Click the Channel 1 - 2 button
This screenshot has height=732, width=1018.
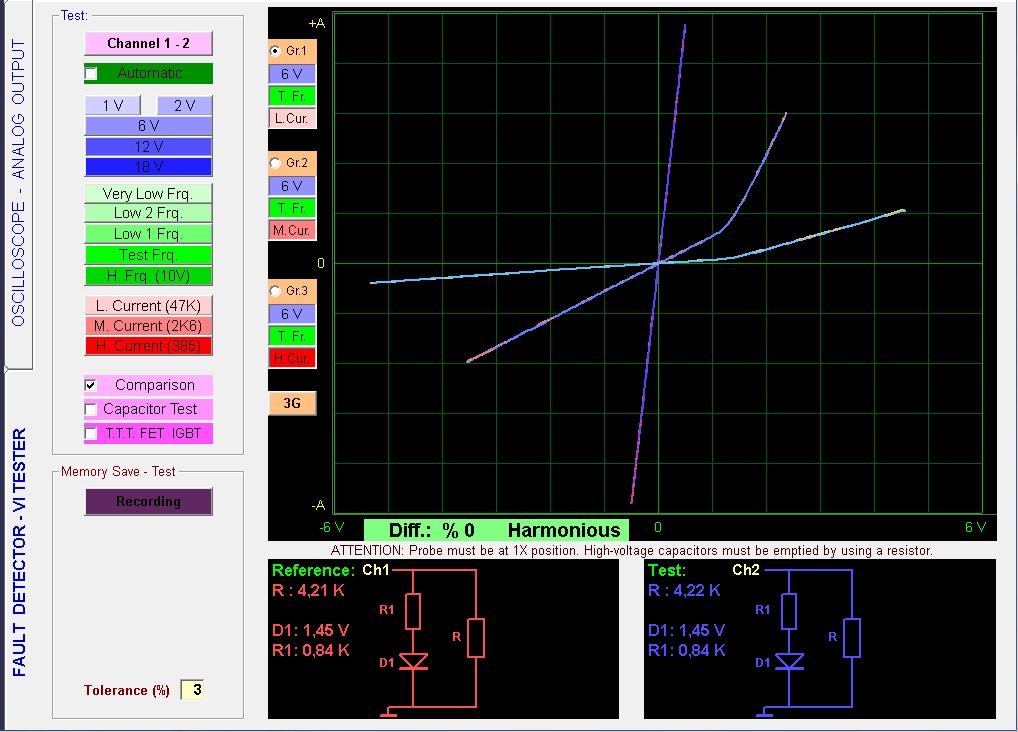tap(148, 43)
